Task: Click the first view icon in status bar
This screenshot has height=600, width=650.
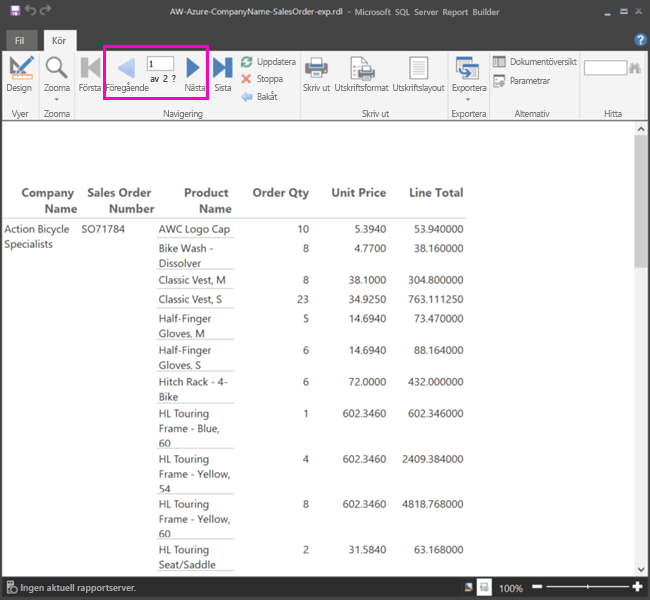Action: [x=468, y=587]
